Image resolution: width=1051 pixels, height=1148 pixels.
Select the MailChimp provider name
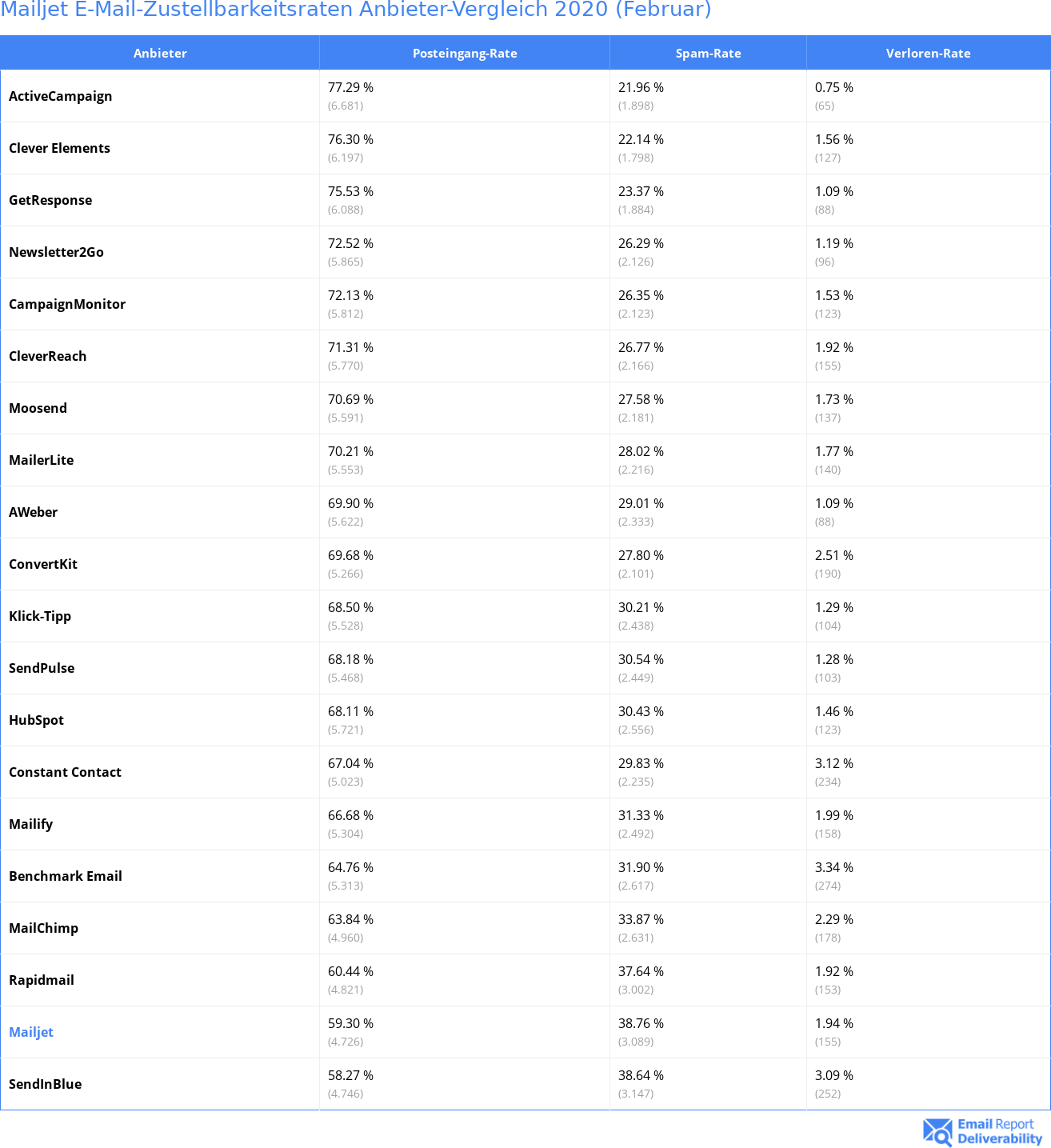click(x=43, y=928)
